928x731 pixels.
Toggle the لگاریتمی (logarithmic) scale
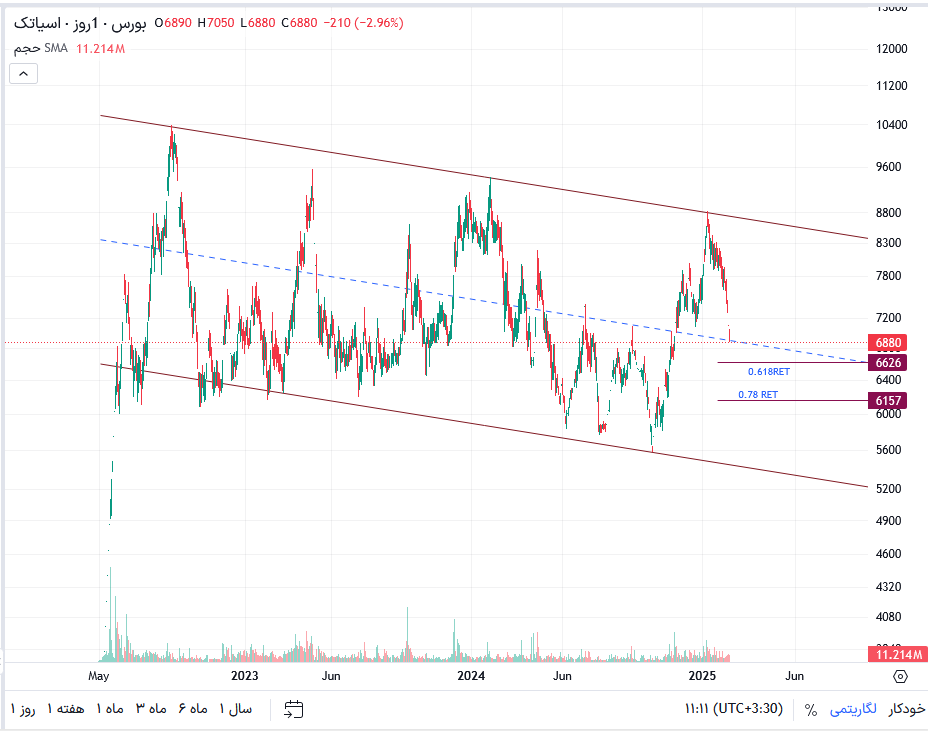coord(852,709)
